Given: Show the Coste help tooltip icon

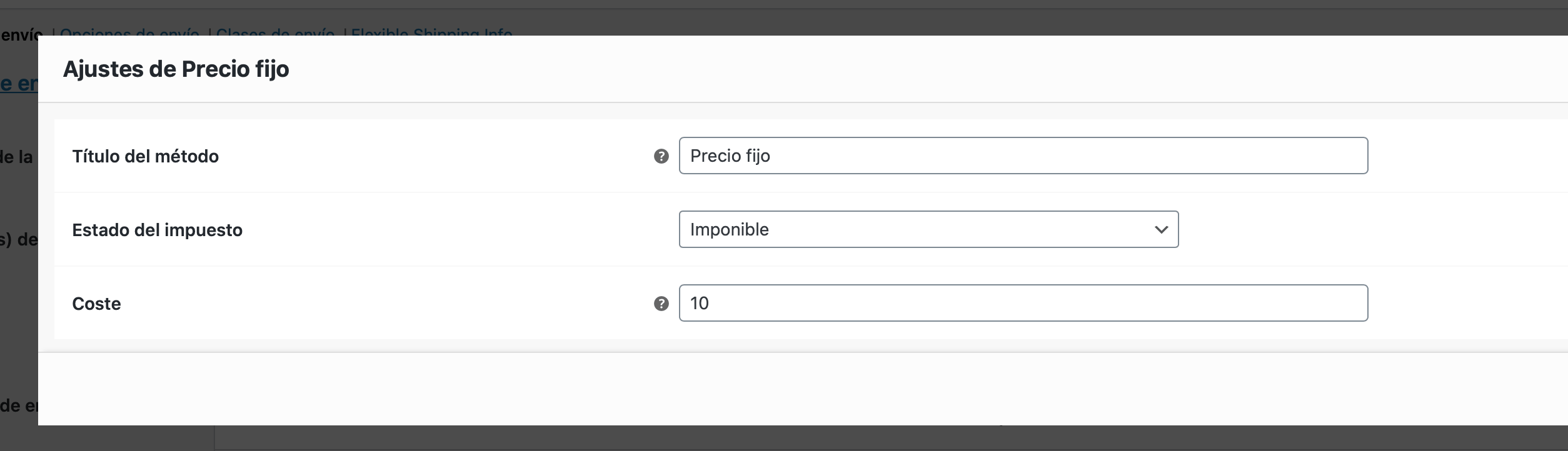Looking at the screenshot, I should tap(661, 304).
